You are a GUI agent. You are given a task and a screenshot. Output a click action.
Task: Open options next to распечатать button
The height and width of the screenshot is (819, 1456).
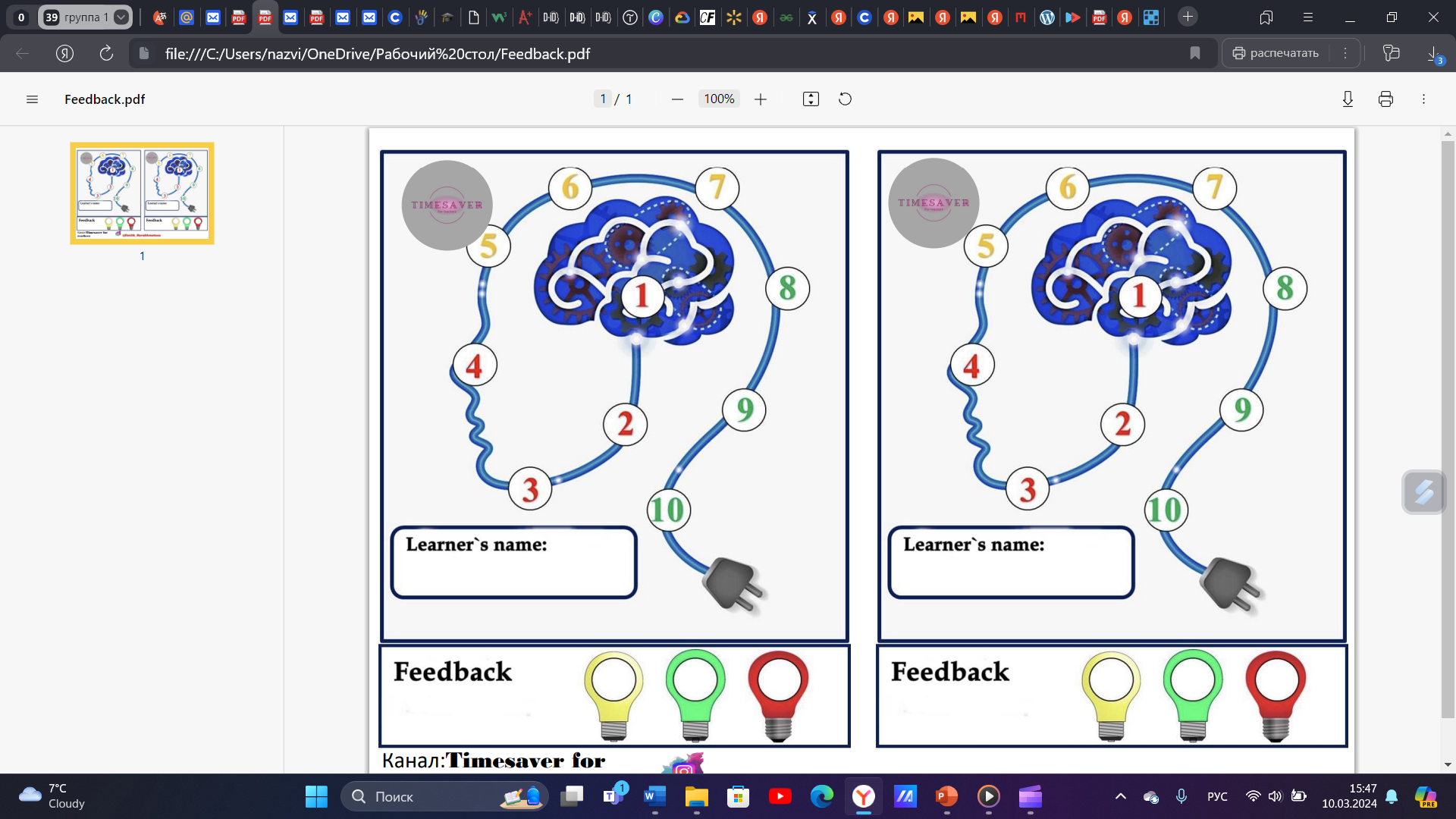[x=1345, y=53]
